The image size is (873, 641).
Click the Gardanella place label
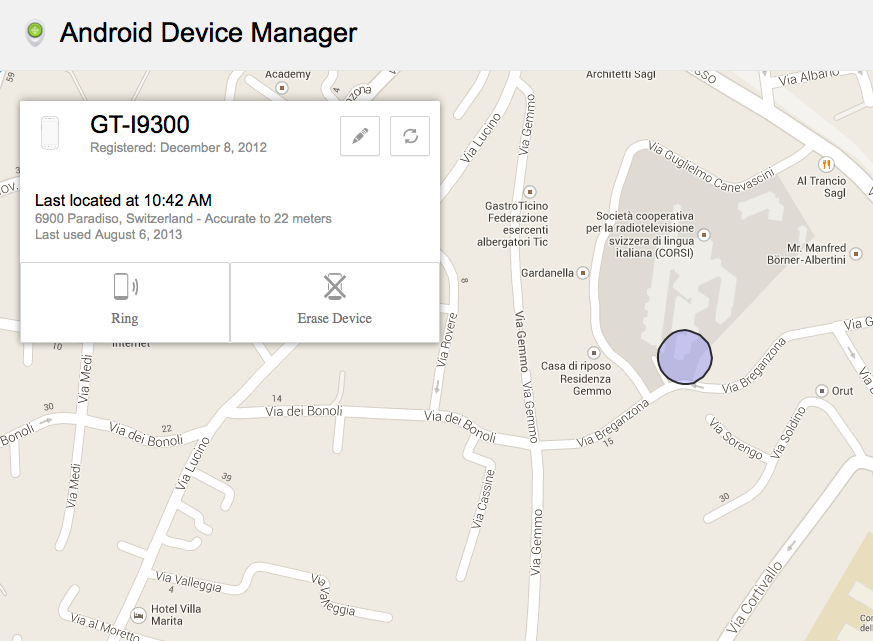click(x=547, y=273)
